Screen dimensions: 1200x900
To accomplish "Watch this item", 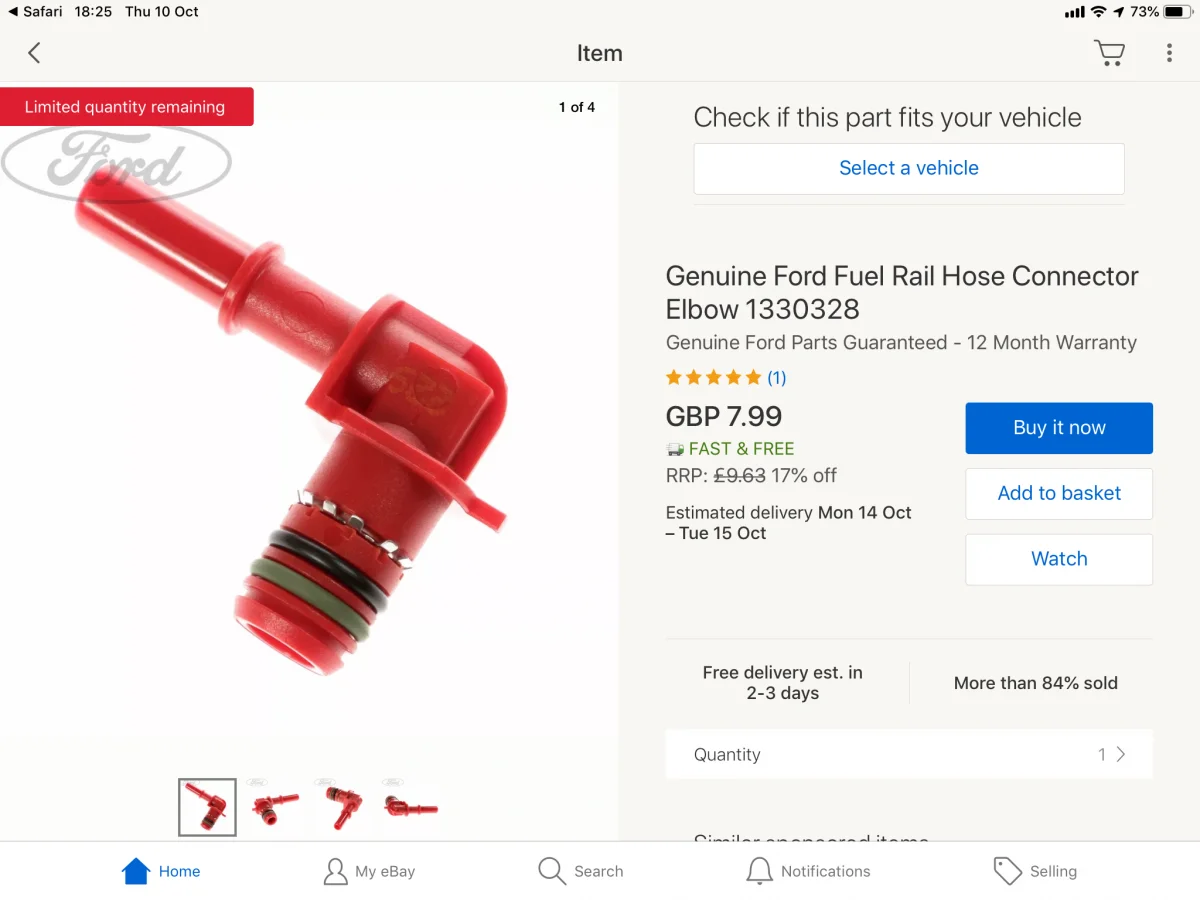I will tap(1058, 559).
